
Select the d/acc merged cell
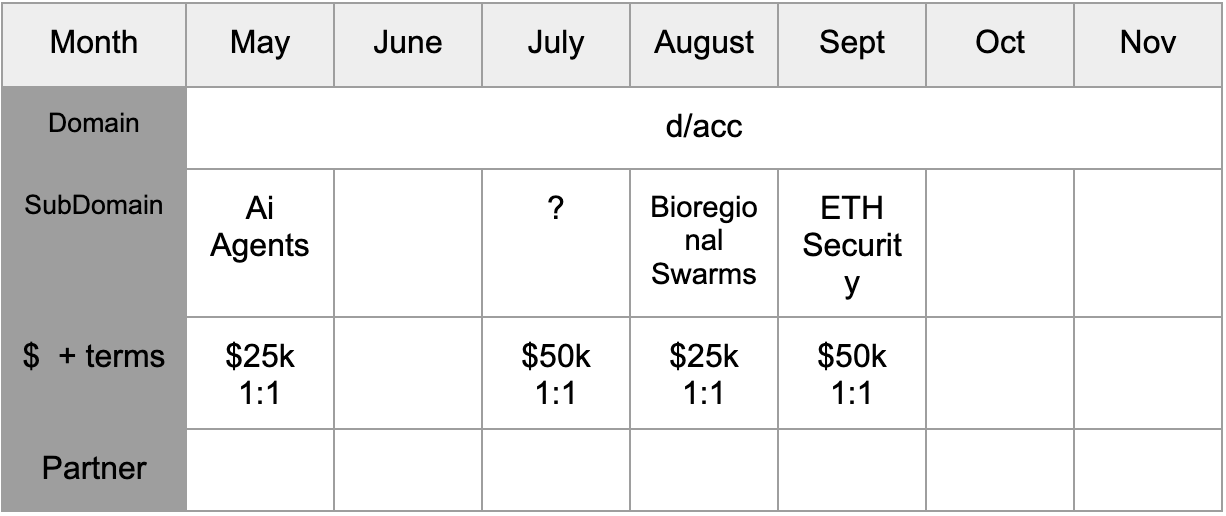click(704, 128)
